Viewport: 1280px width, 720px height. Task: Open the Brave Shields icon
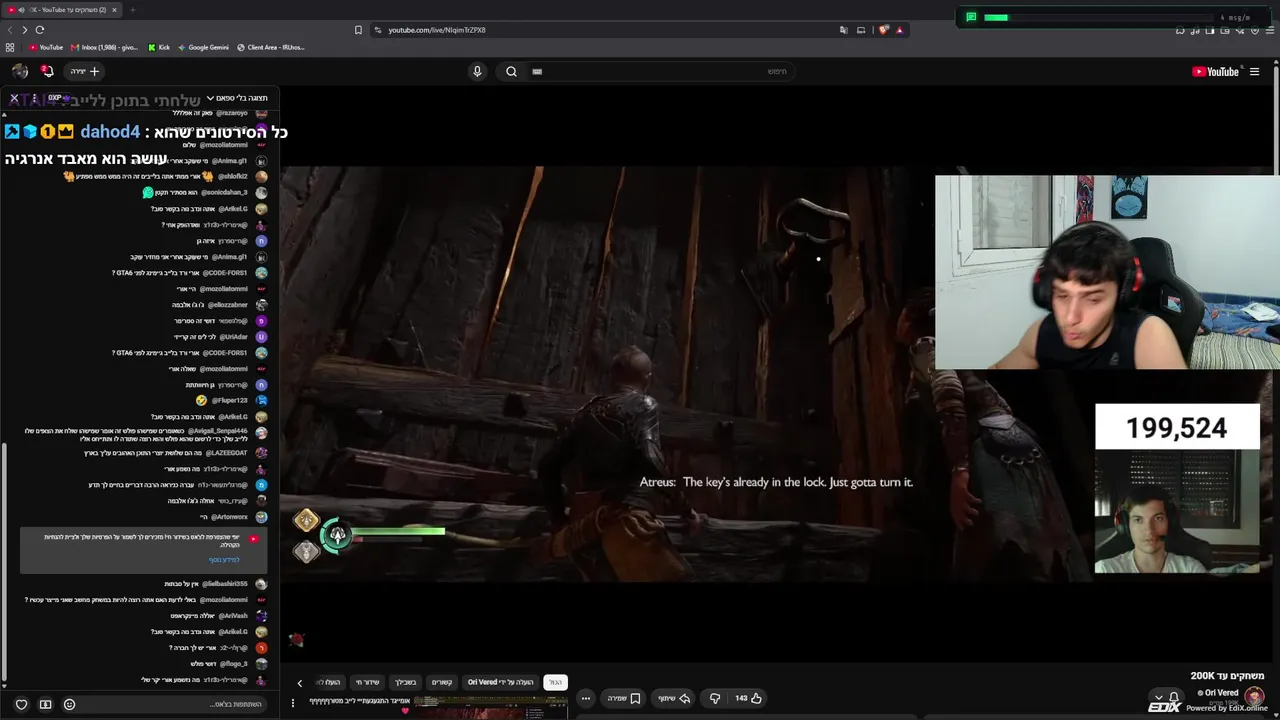coord(883,30)
